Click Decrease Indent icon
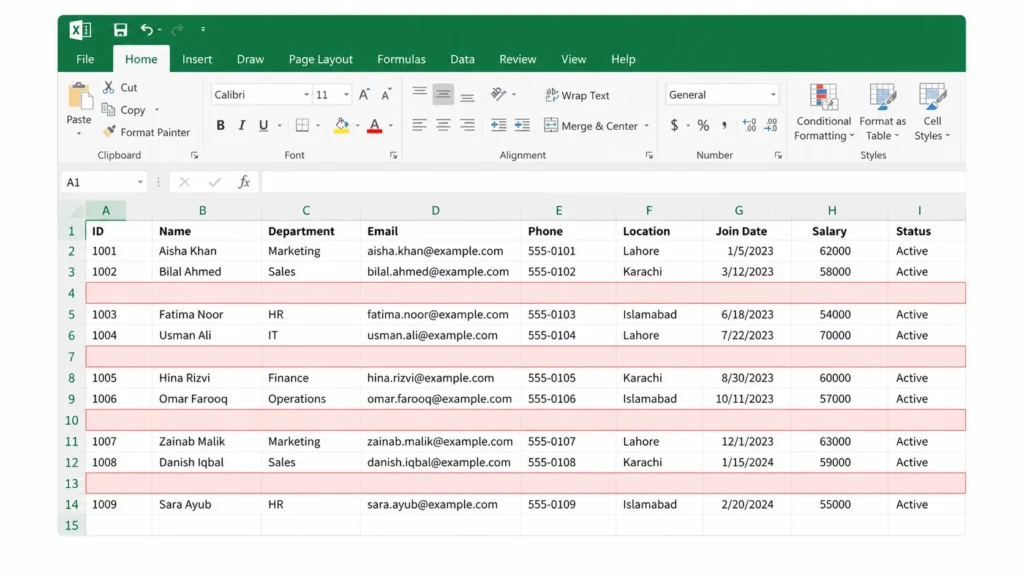Screen dimensions: 1024x576 point(498,125)
